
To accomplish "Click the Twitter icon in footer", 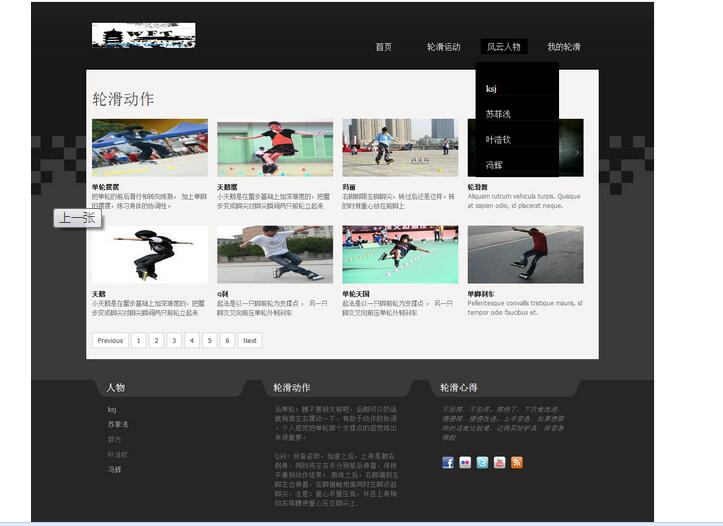I will [482, 462].
